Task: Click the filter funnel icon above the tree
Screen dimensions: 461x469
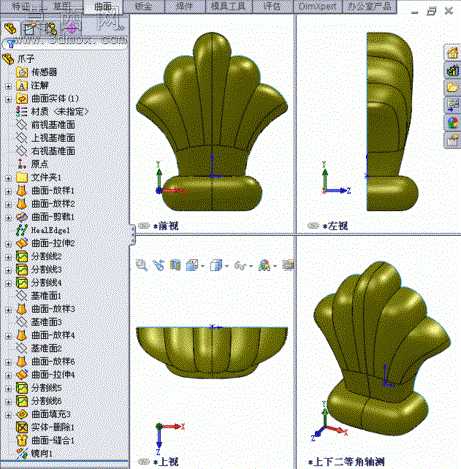Action: pyautogui.click(x=10, y=44)
